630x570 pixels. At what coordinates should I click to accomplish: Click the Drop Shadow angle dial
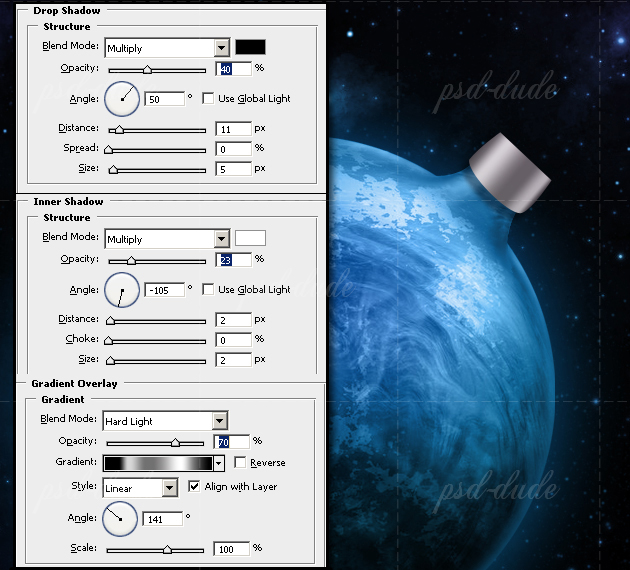coord(122,98)
